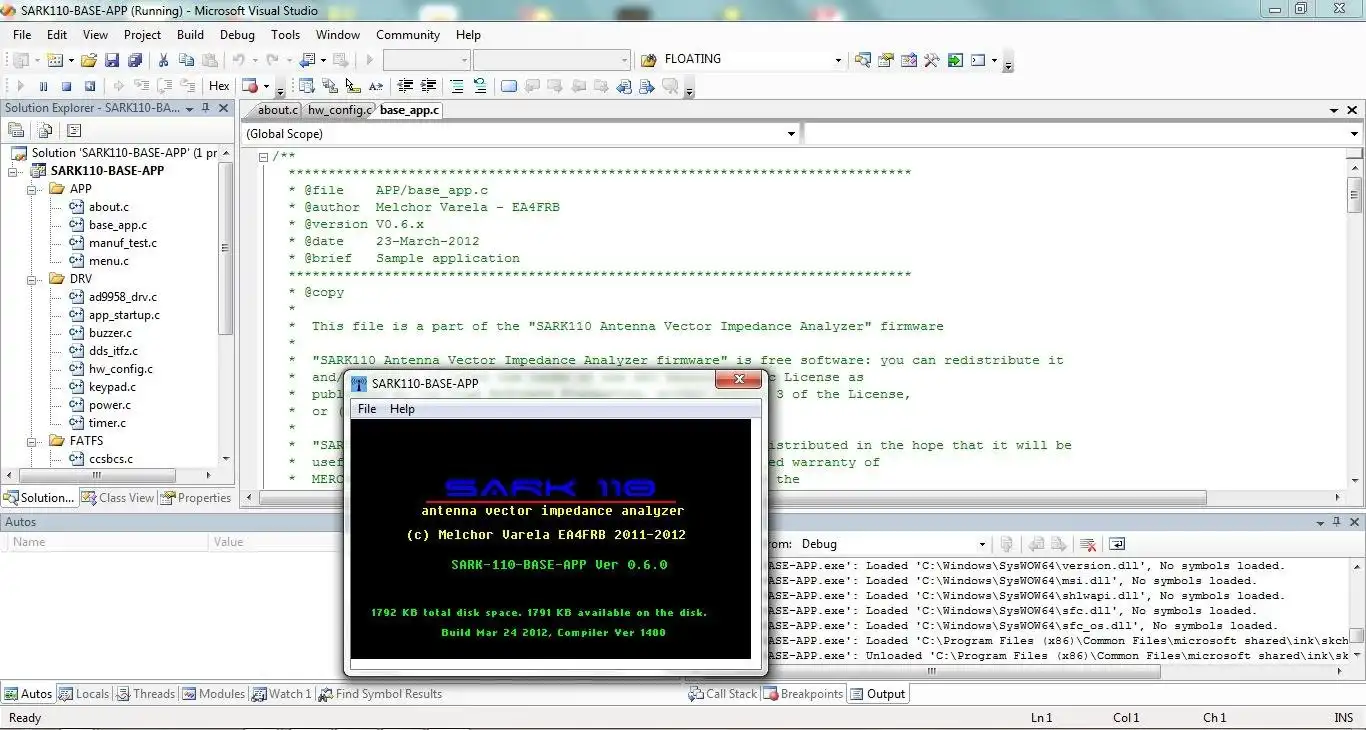Screen dimensions: 1366x730
Task: Switch to the Call Stack tab
Action: (723, 694)
